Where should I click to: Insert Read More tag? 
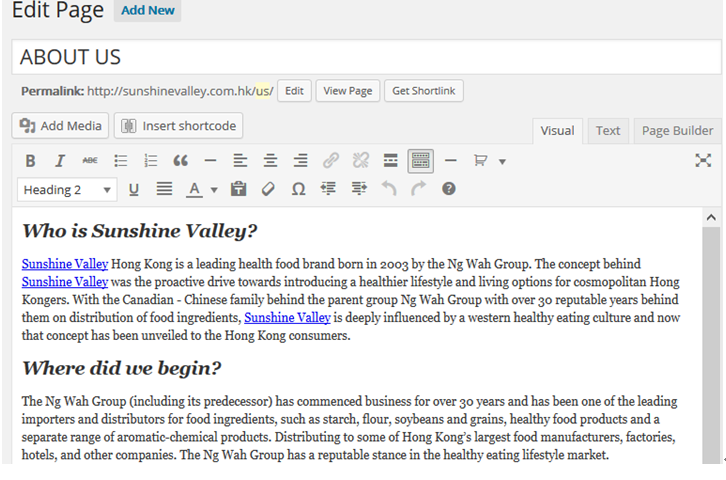[x=391, y=161]
